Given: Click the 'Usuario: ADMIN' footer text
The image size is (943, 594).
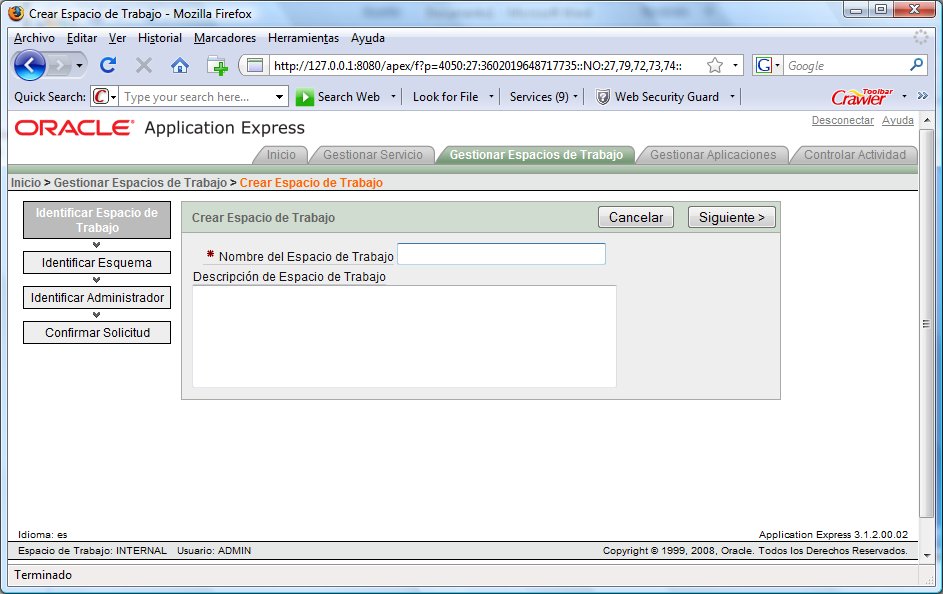Looking at the screenshot, I should 213,551.
